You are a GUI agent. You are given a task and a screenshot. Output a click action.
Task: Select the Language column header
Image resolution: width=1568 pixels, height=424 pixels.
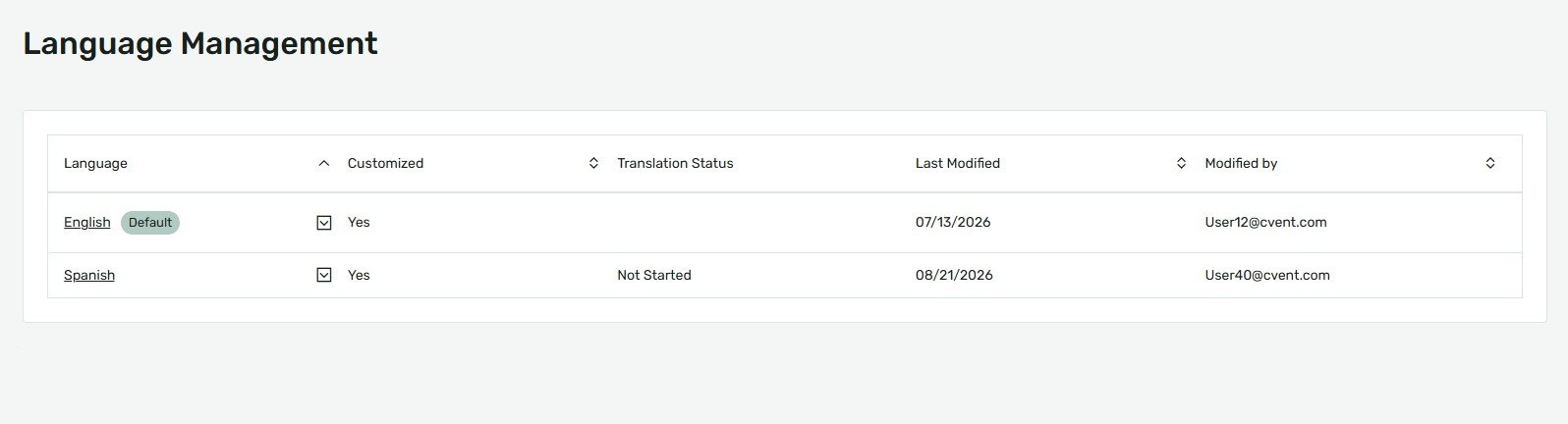tap(95, 164)
